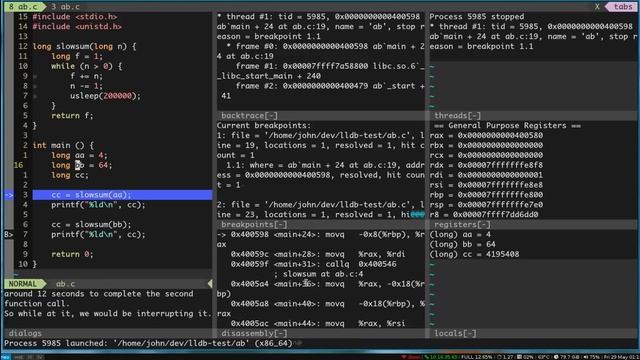Click the 'long slowsum(long n) {' line
The width and height of the screenshot is (640, 360).
(84, 47)
